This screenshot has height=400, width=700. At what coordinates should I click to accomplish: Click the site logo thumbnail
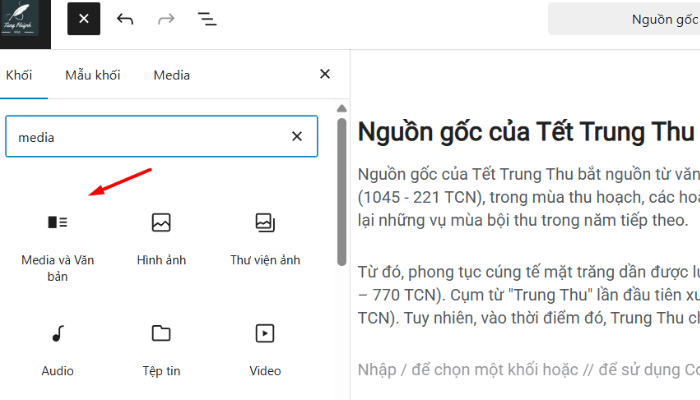pos(25,24)
